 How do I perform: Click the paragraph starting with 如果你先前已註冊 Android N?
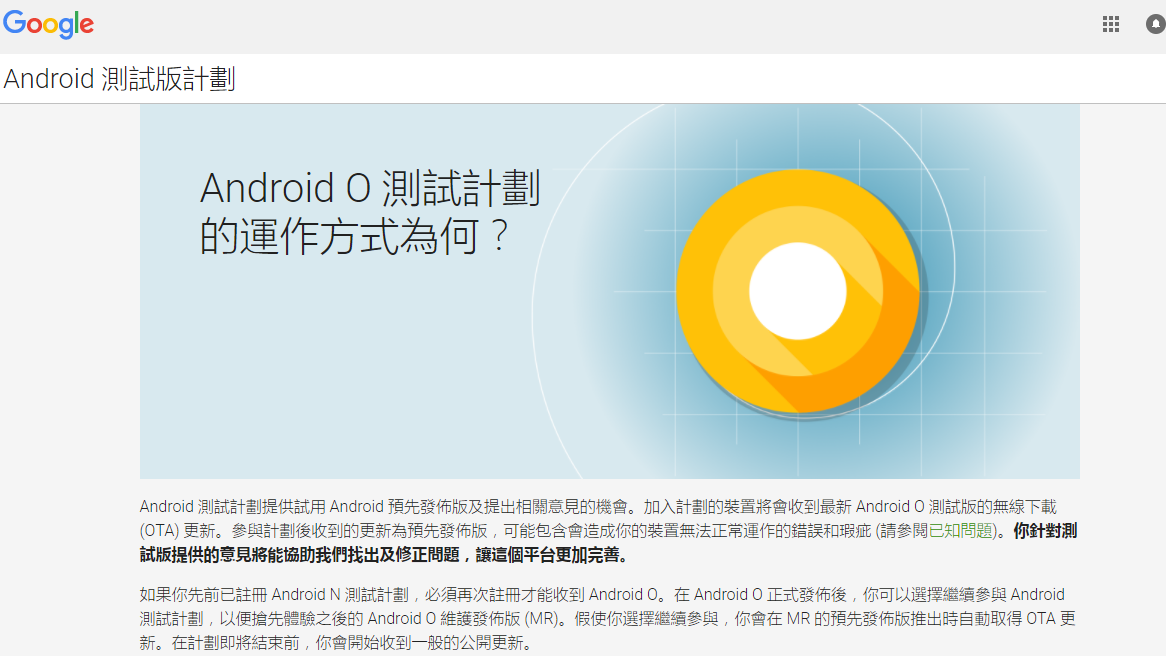608,619
